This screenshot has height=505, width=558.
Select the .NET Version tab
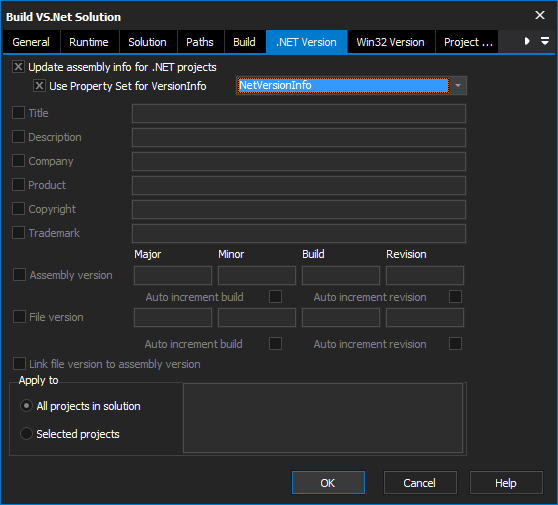(x=306, y=42)
